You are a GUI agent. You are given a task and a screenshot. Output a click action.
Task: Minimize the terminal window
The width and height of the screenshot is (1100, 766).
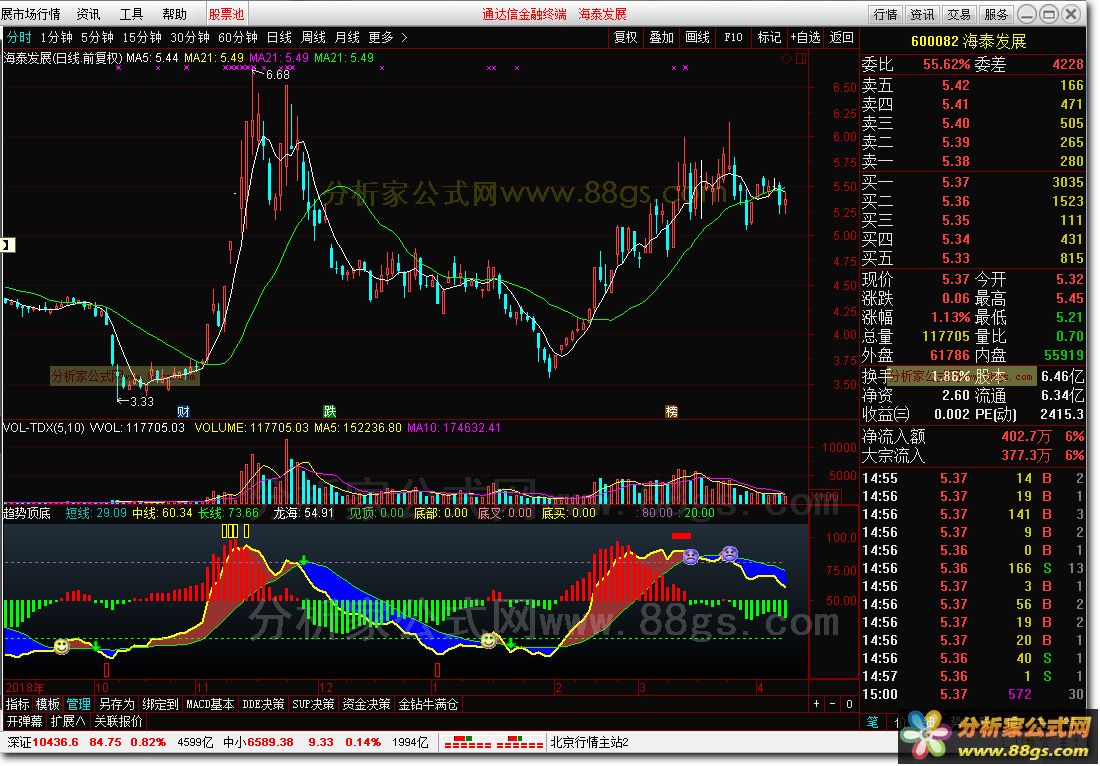tap(1026, 13)
